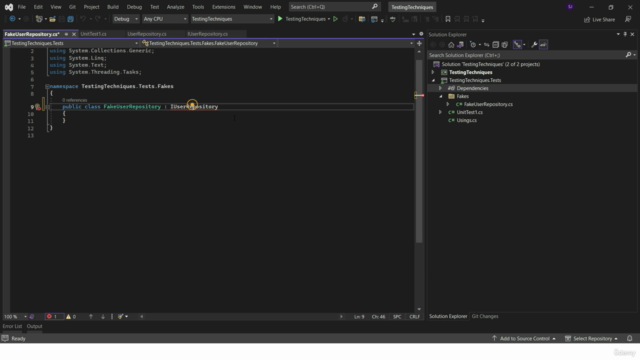Click the outlined Start Without Debugging arrow
Viewport: 640px width, 360px height.
(x=336, y=19)
